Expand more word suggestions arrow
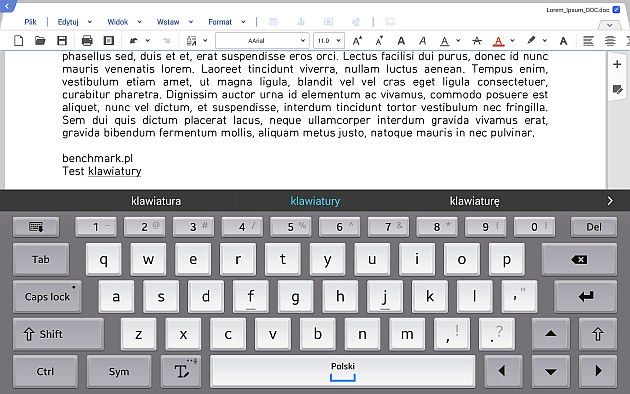630x394 pixels. (x=610, y=201)
